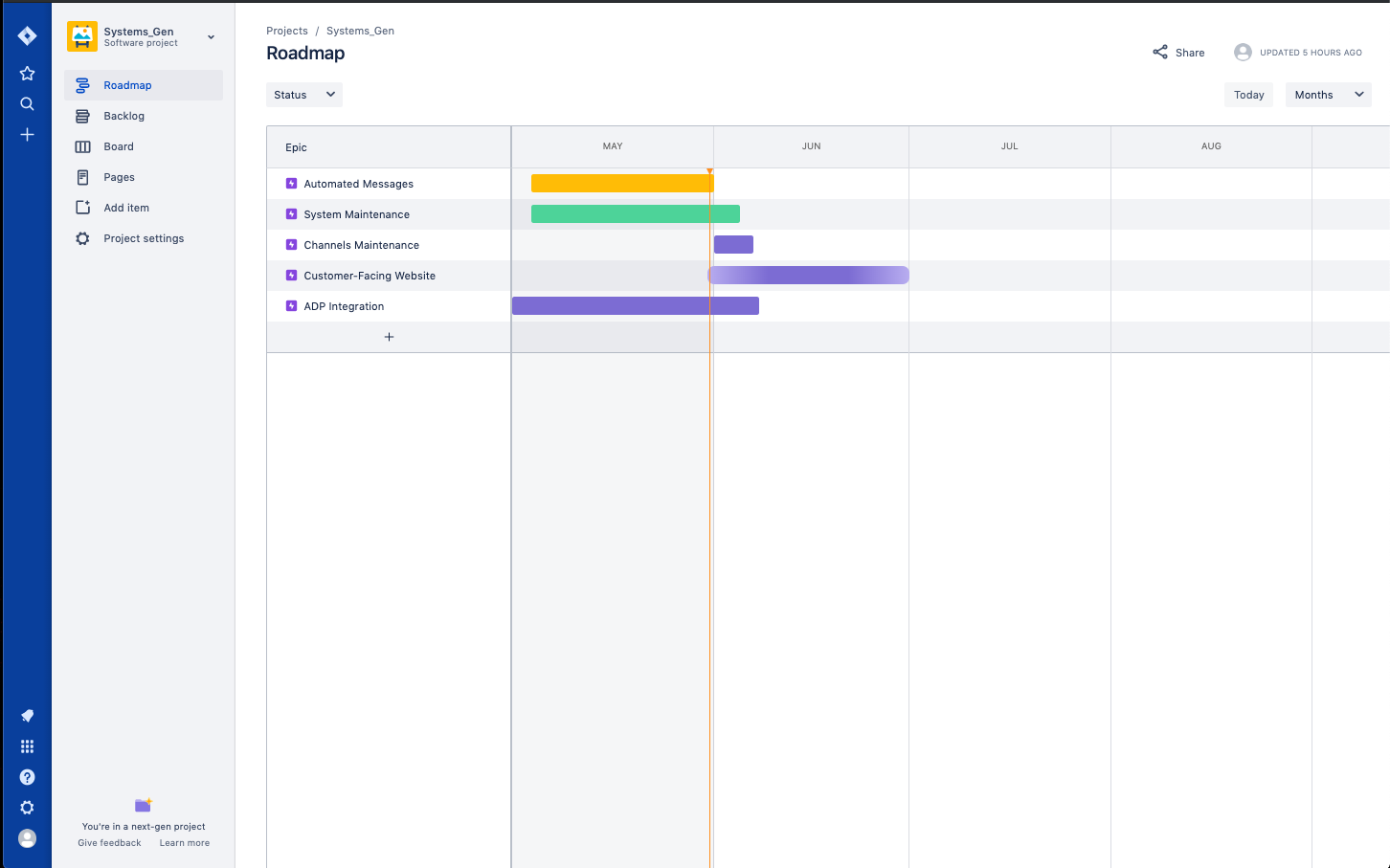The height and width of the screenshot is (868, 1390).
Task: Click the epic icon beside Automated Messages
Action: 292,184
